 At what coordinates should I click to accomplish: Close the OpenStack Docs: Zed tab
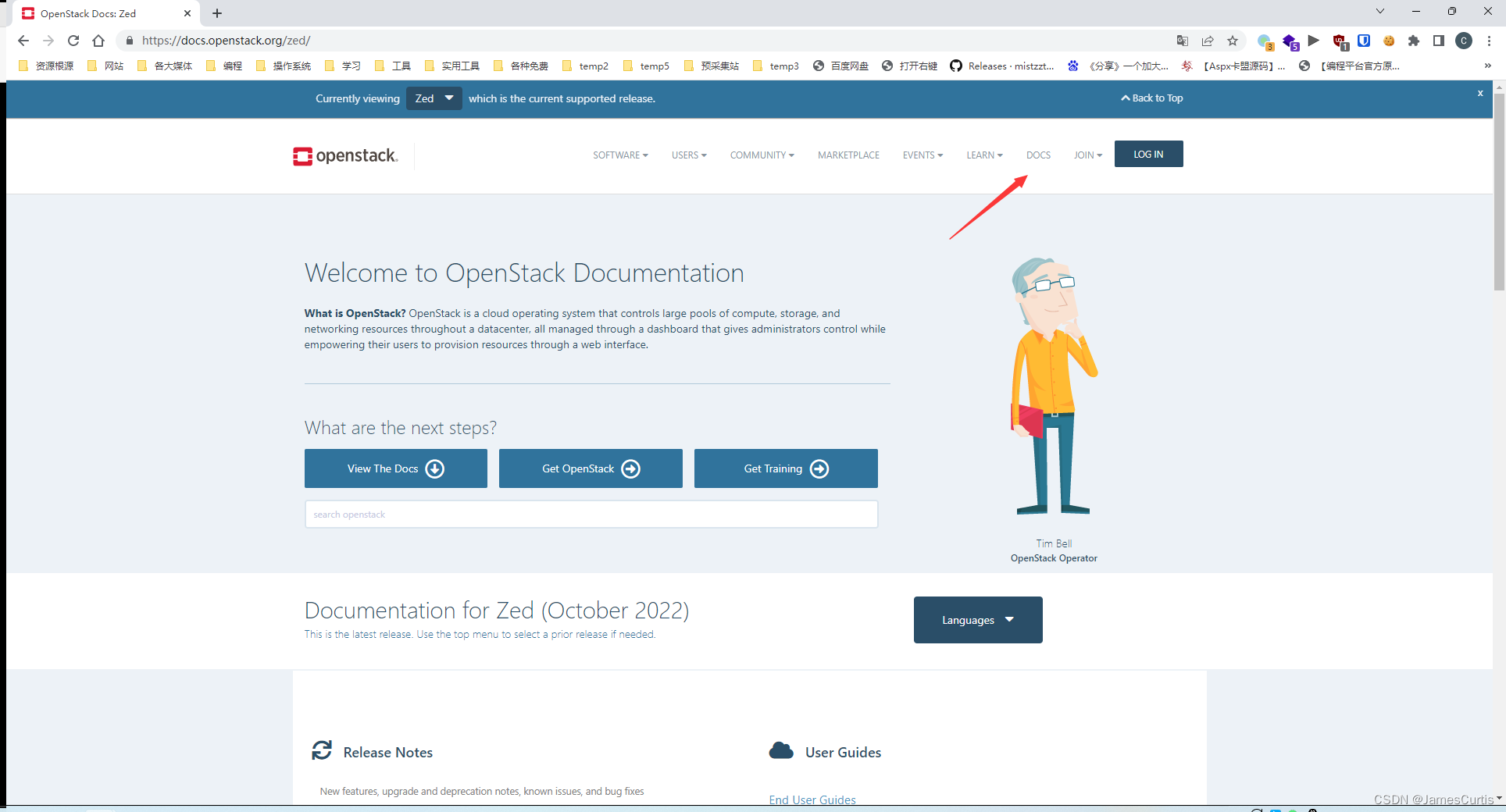(x=187, y=13)
